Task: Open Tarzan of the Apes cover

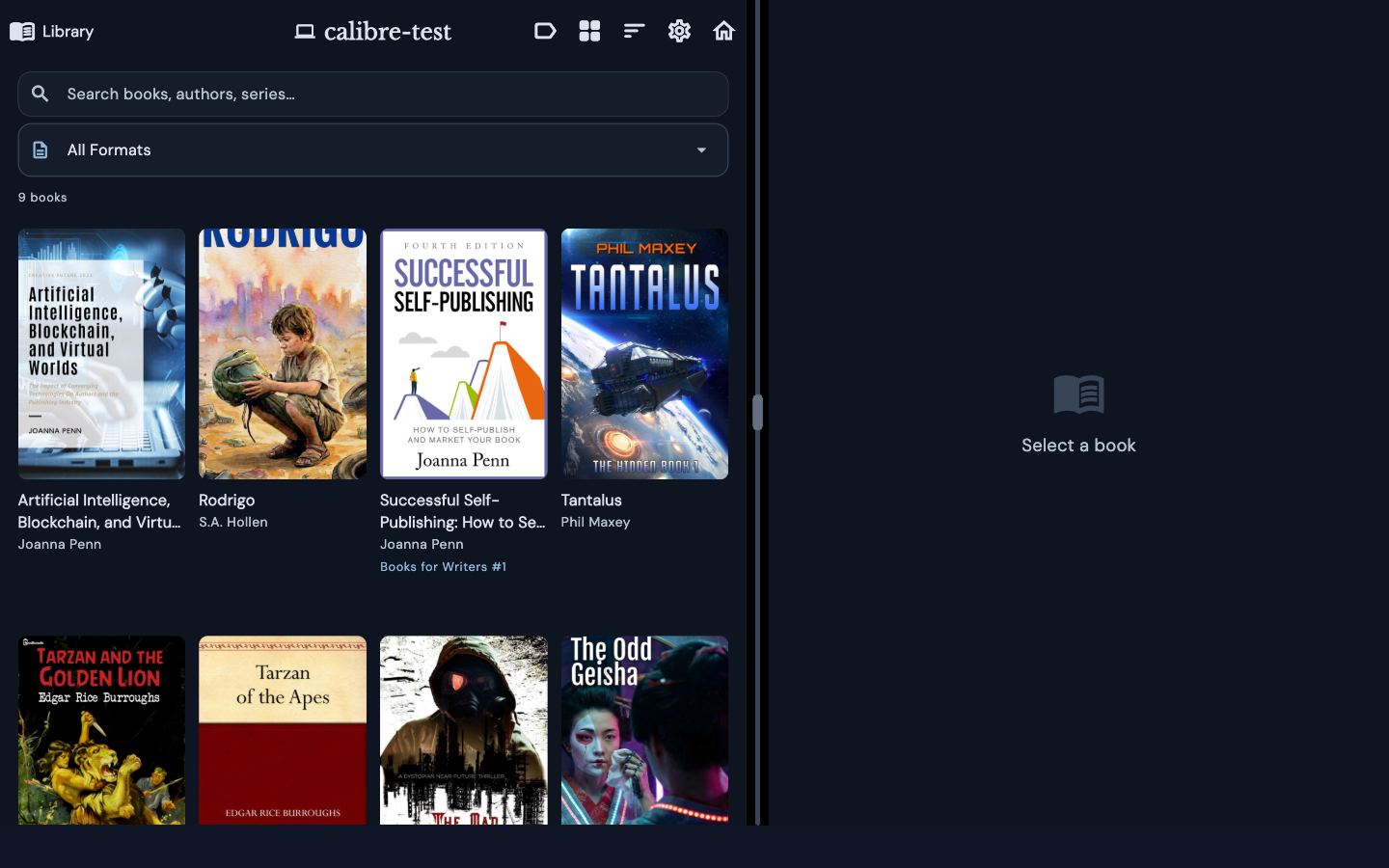Action: coord(283,730)
